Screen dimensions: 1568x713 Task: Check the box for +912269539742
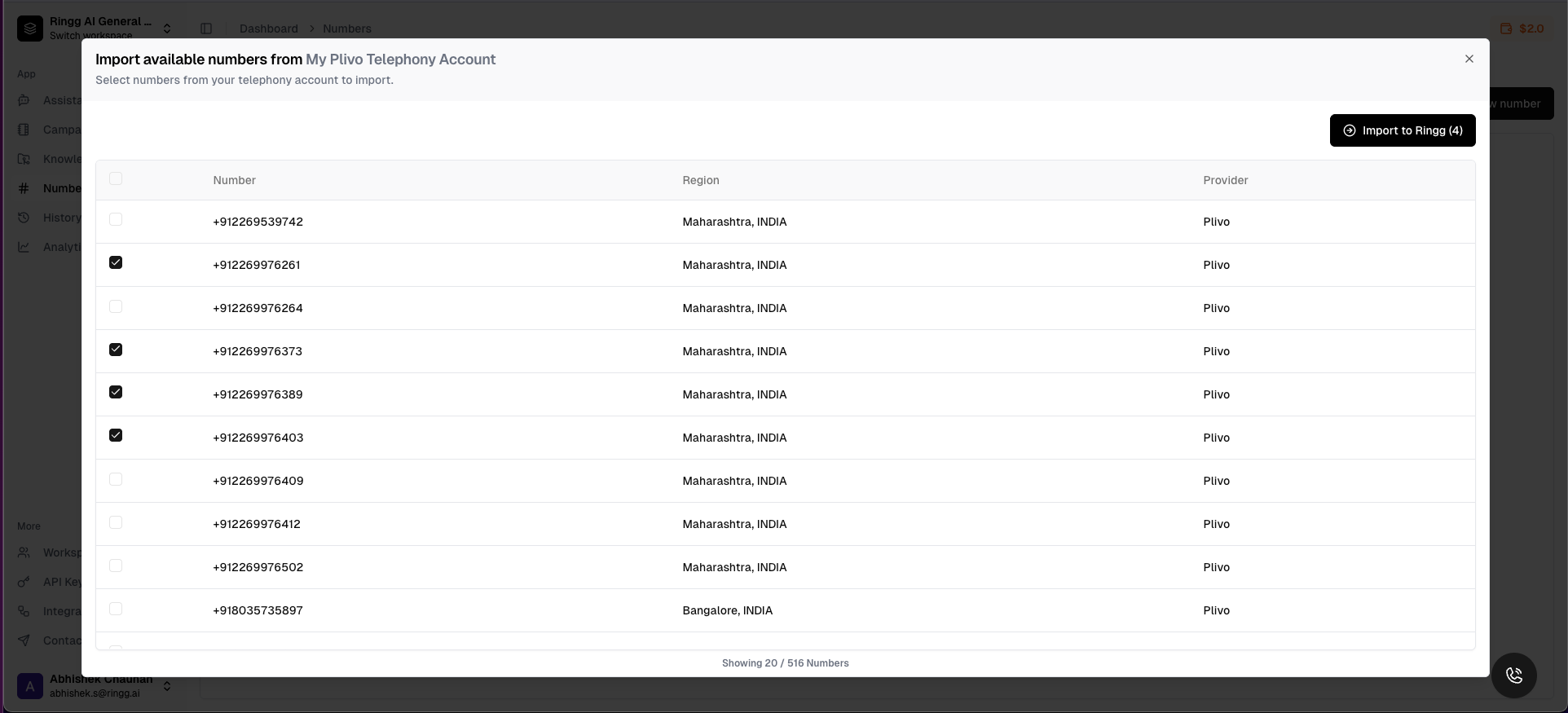click(116, 219)
